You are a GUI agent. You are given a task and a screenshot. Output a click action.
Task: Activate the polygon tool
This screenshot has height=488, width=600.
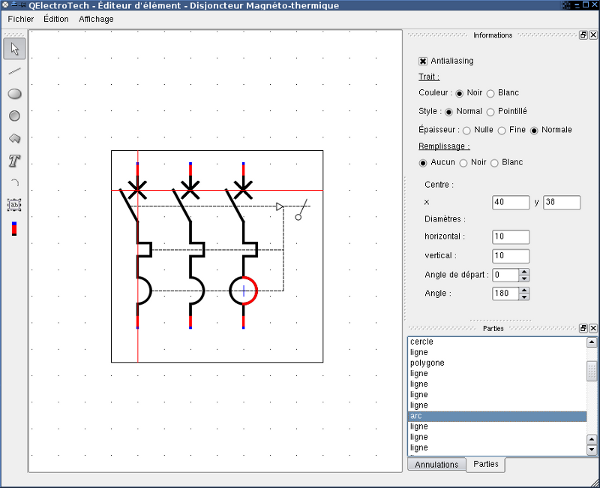pyautogui.click(x=15, y=138)
